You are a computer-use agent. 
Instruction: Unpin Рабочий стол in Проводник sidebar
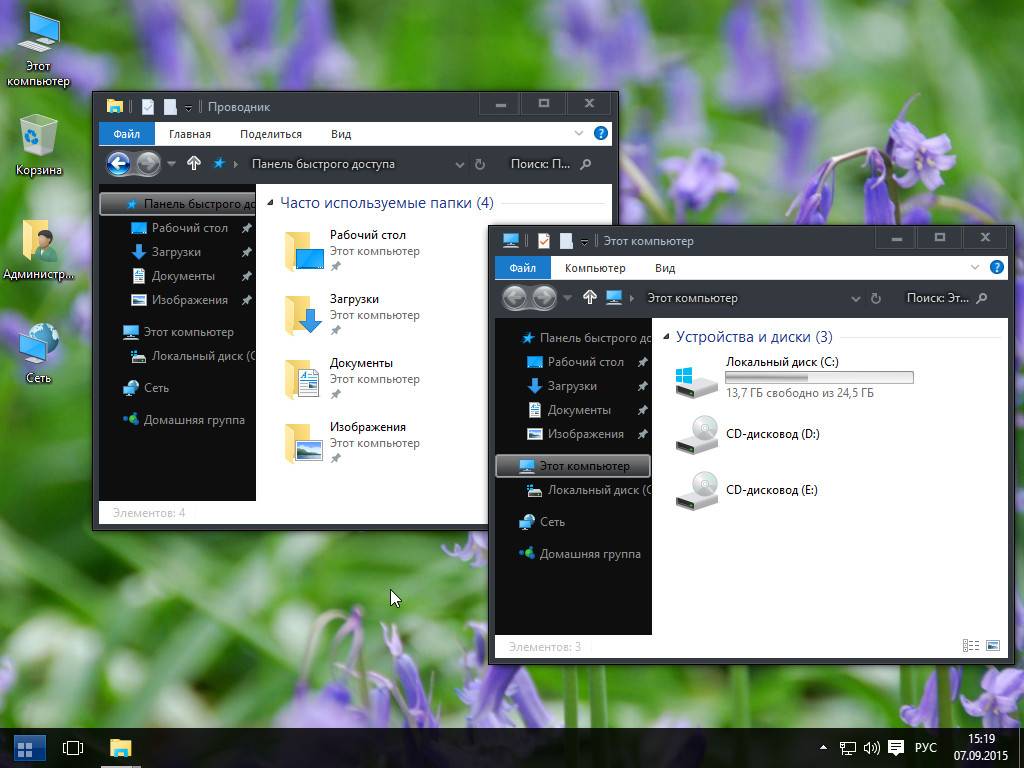click(x=246, y=228)
